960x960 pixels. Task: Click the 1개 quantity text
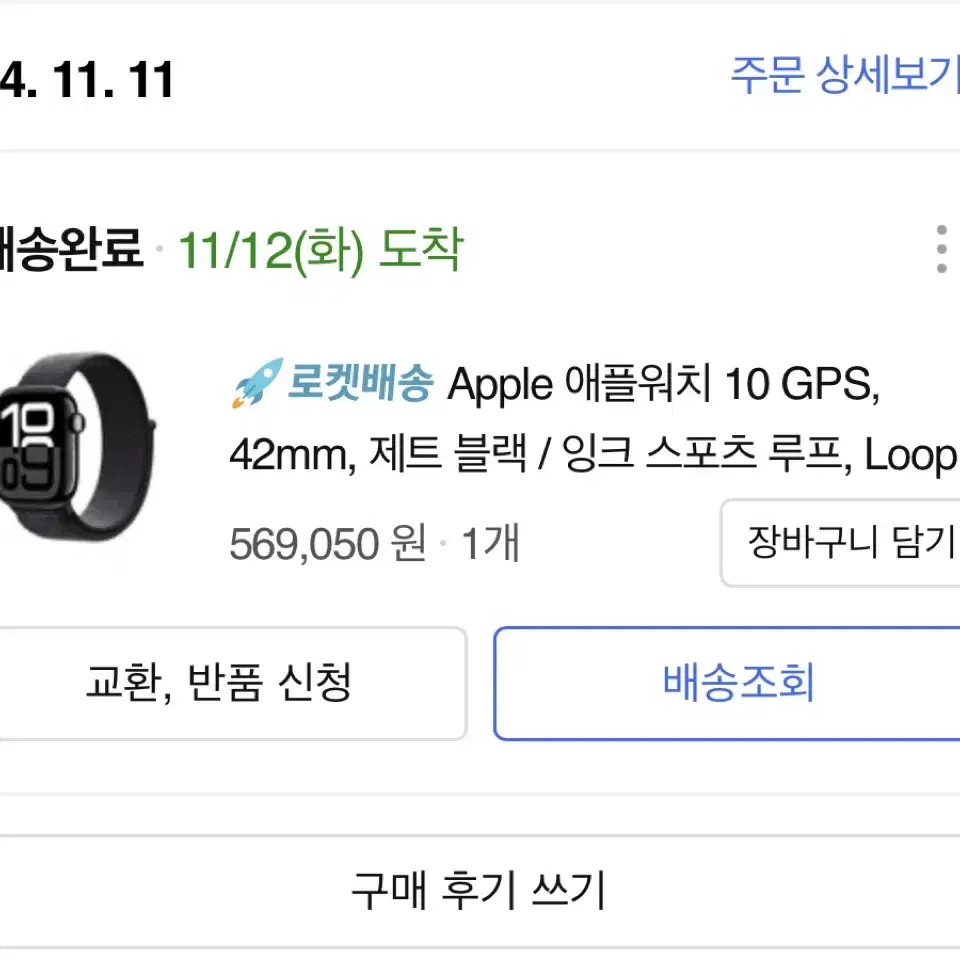490,544
